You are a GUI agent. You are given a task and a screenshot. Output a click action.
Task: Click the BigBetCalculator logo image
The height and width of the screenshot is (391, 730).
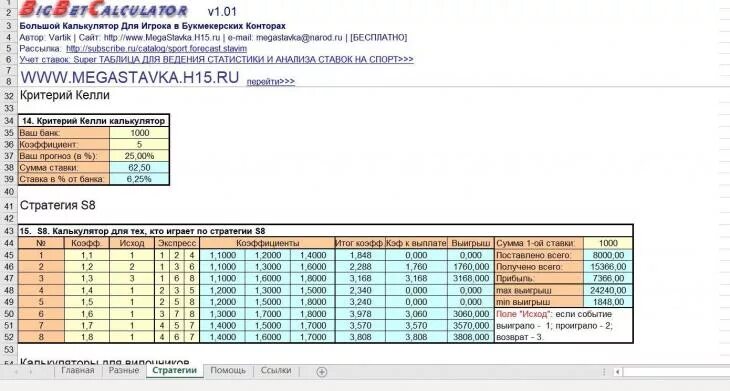point(104,8)
